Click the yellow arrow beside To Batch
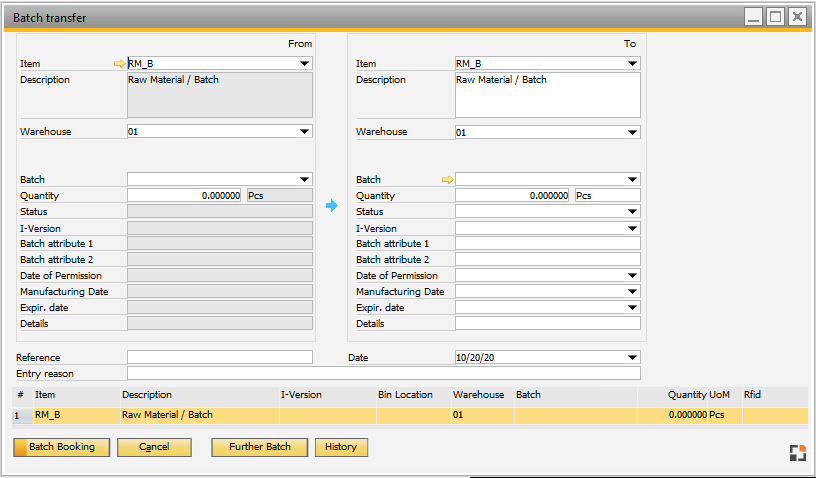Screen dimensions: 816x478 (x=447, y=180)
